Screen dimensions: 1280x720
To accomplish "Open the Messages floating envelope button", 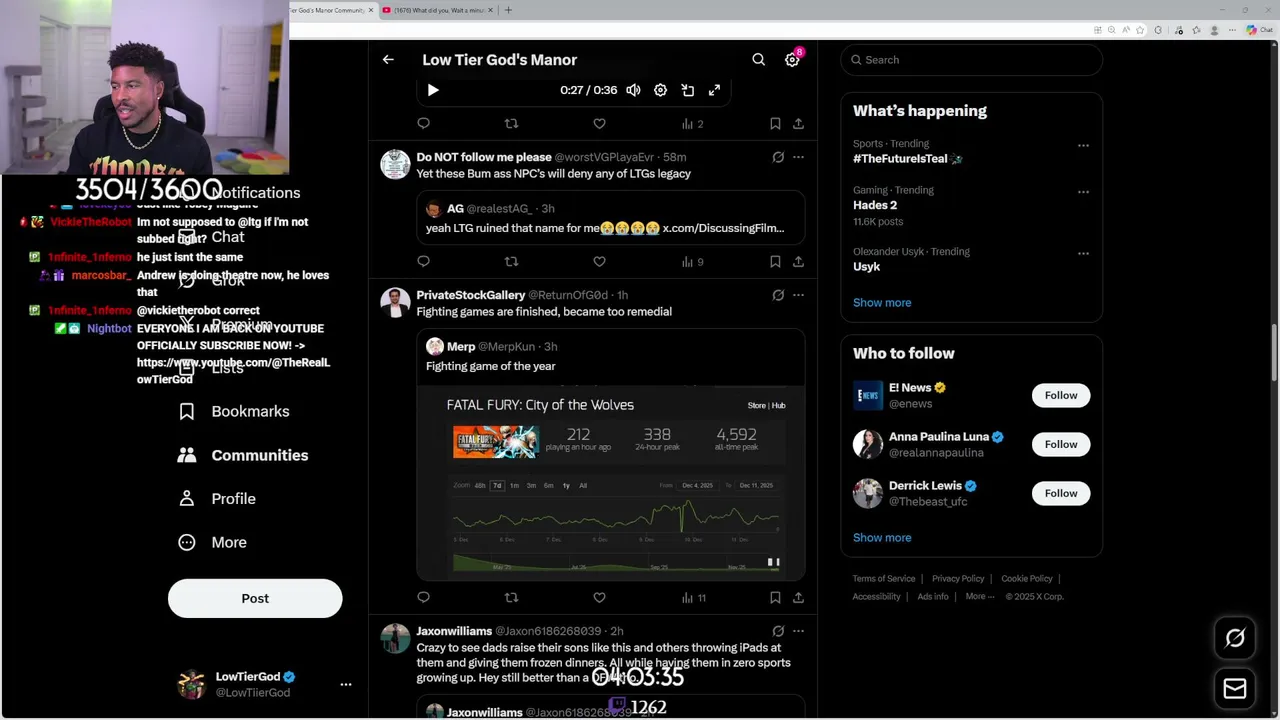I will coord(1235,689).
